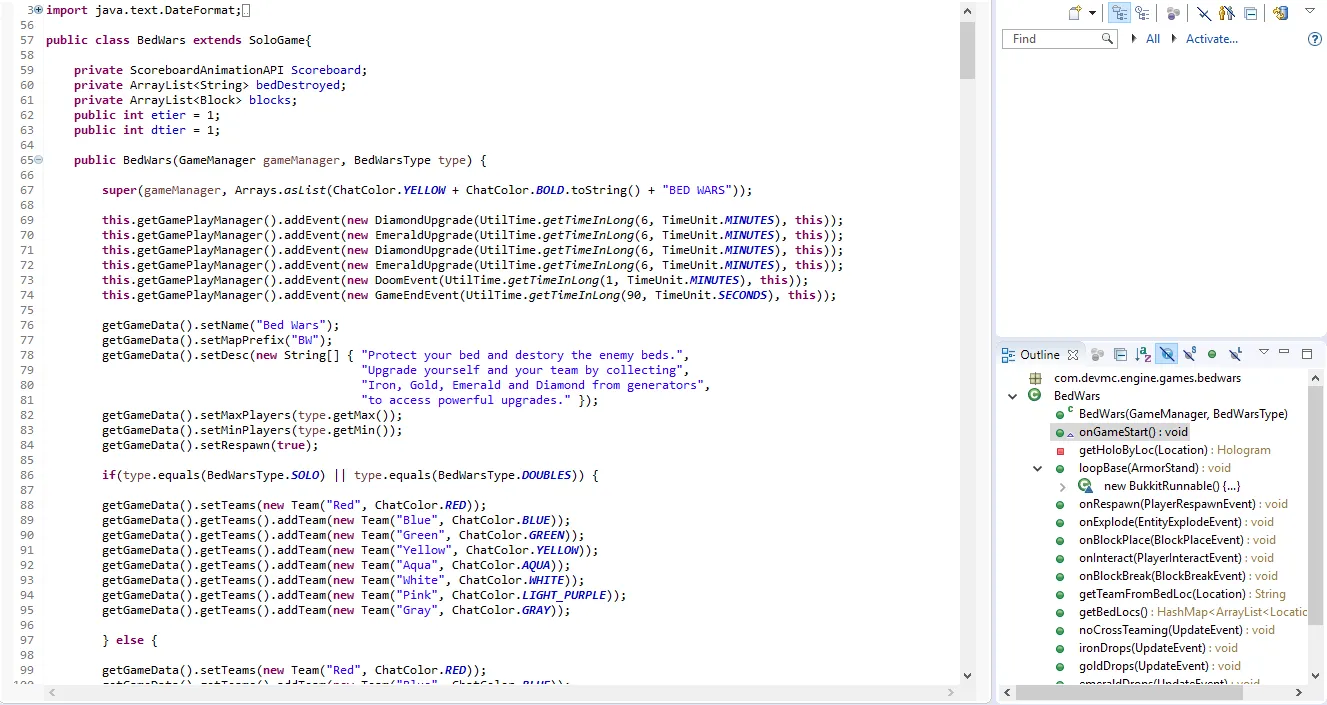Select new BukkitRunnable() {...} entry
Viewport: 1327px width, 705px height.
(1172, 486)
